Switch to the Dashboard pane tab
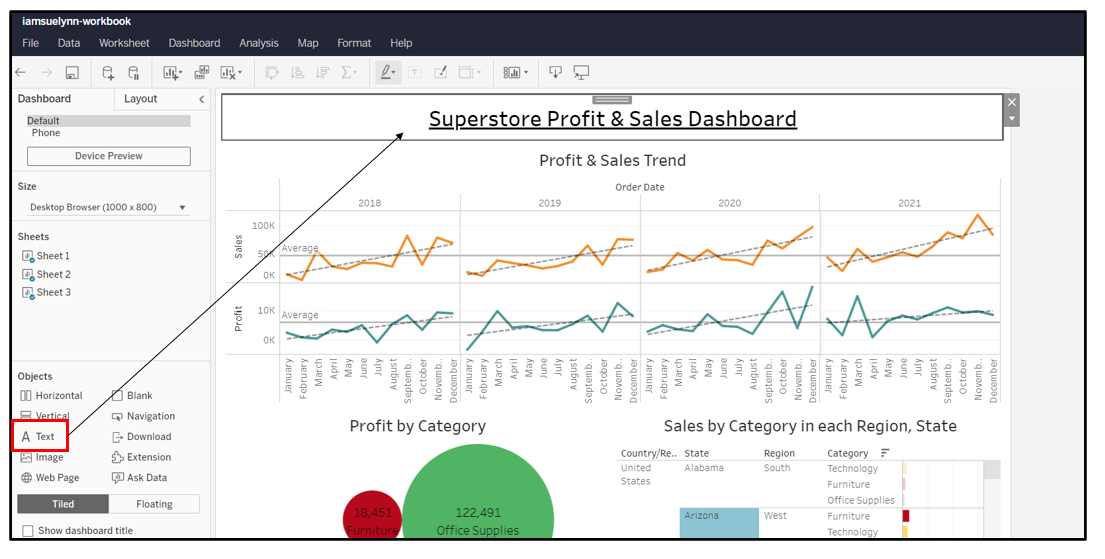The width and height of the screenshot is (1105, 559). pos(44,99)
